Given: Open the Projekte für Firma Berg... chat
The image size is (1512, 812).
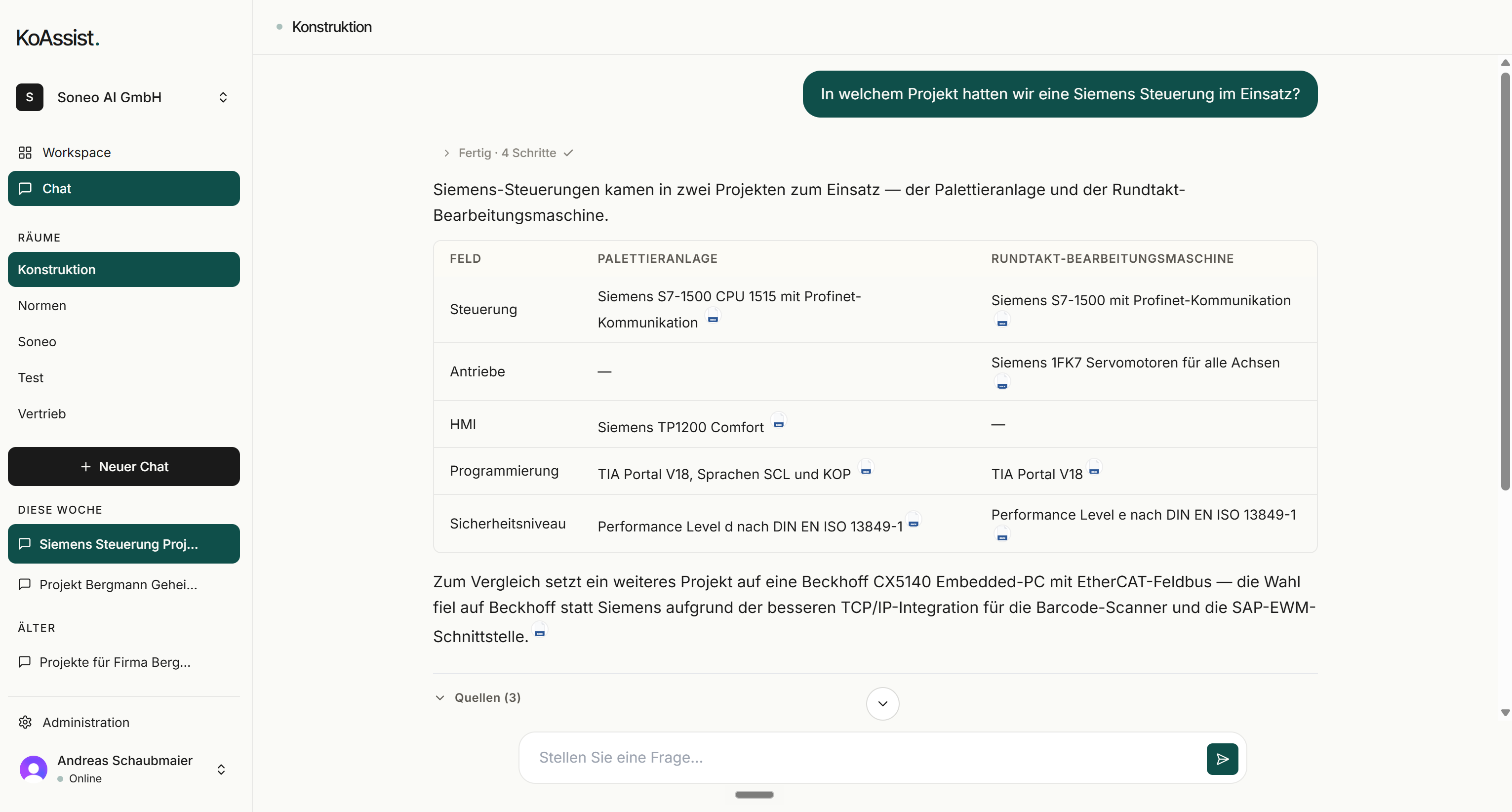Looking at the screenshot, I should [x=124, y=662].
